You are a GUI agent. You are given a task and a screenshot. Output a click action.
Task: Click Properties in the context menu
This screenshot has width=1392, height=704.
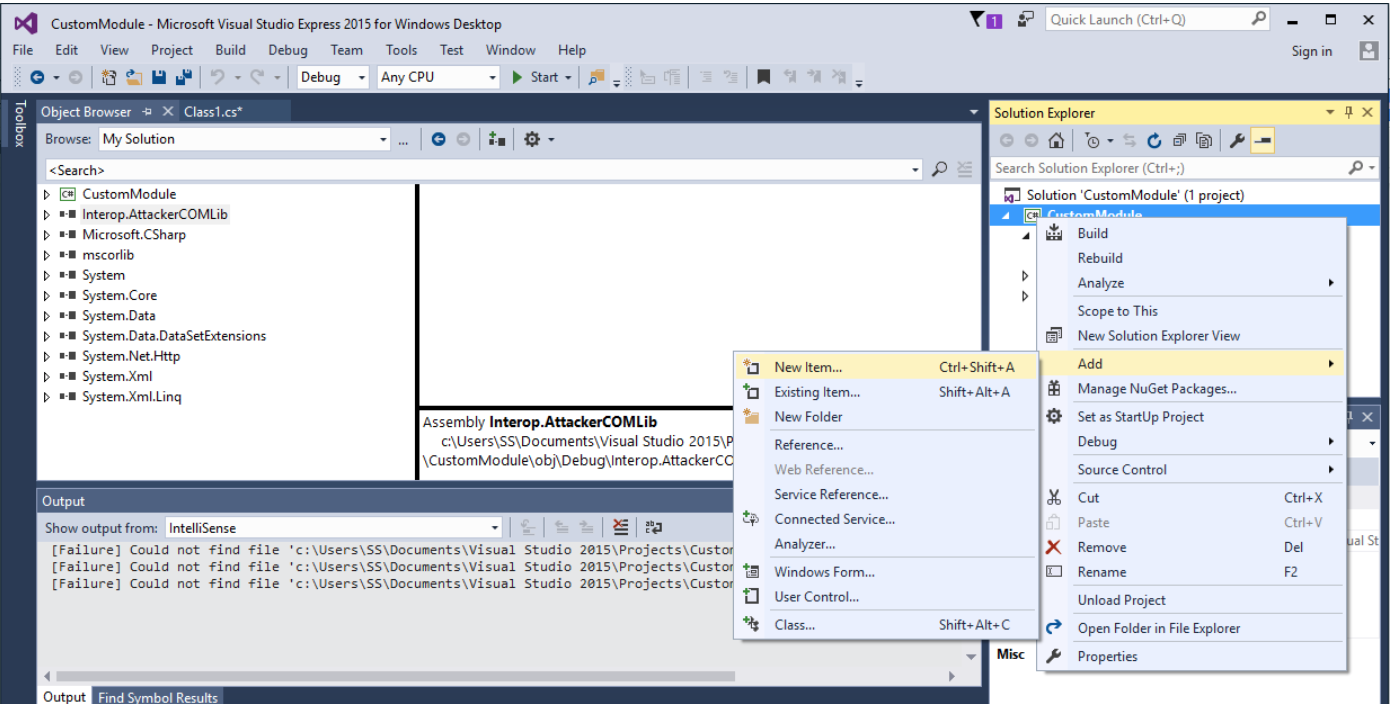tap(1191, 656)
